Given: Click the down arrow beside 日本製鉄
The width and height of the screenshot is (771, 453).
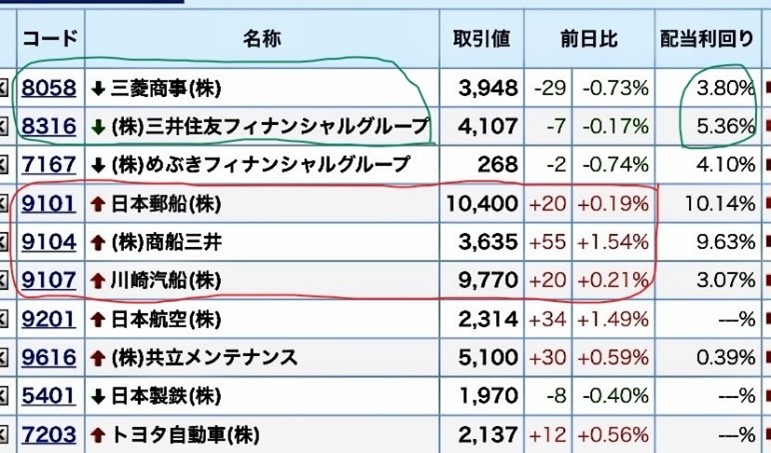Looking at the screenshot, I should (98, 396).
